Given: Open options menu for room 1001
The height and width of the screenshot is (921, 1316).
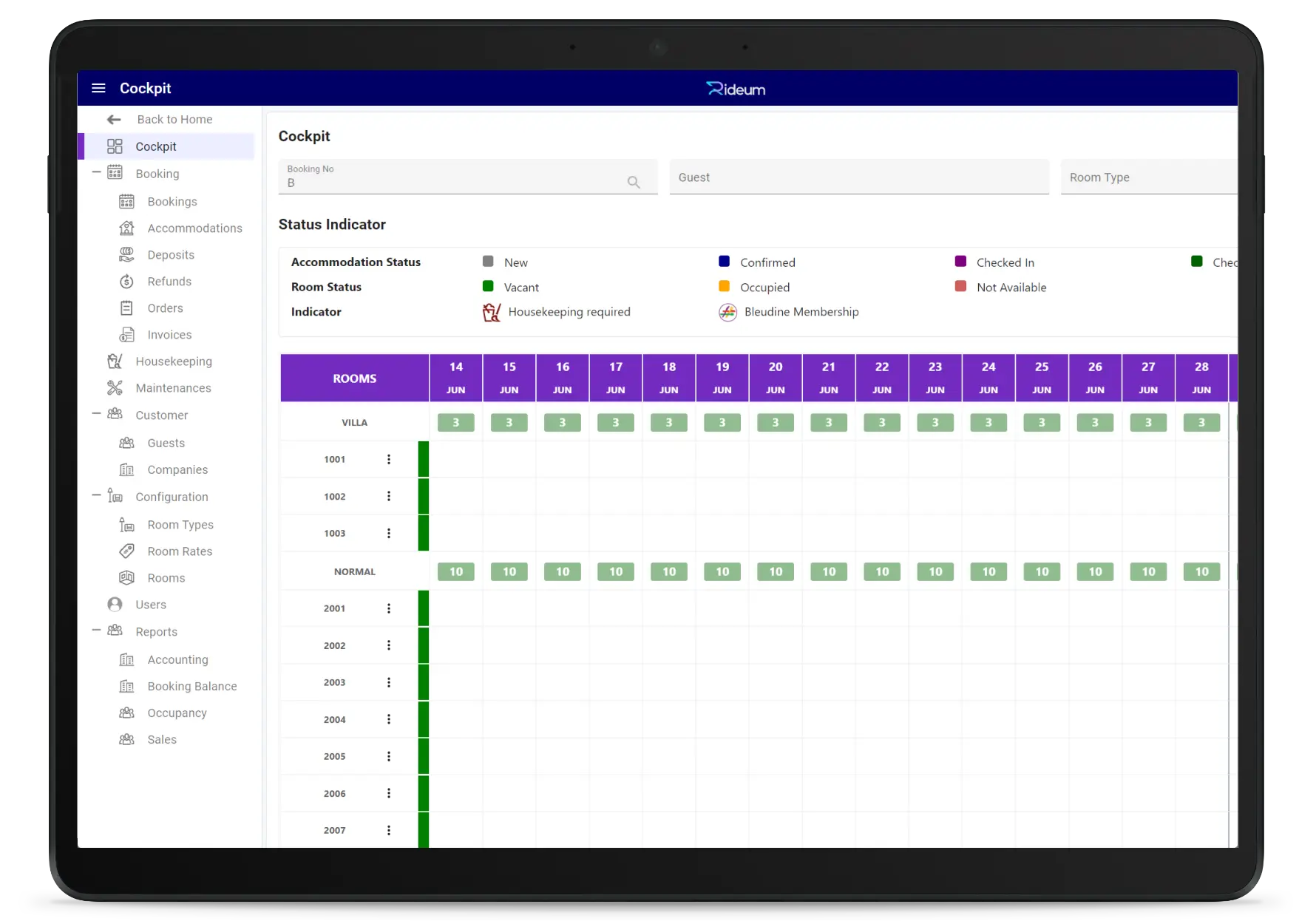Looking at the screenshot, I should 389,460.
